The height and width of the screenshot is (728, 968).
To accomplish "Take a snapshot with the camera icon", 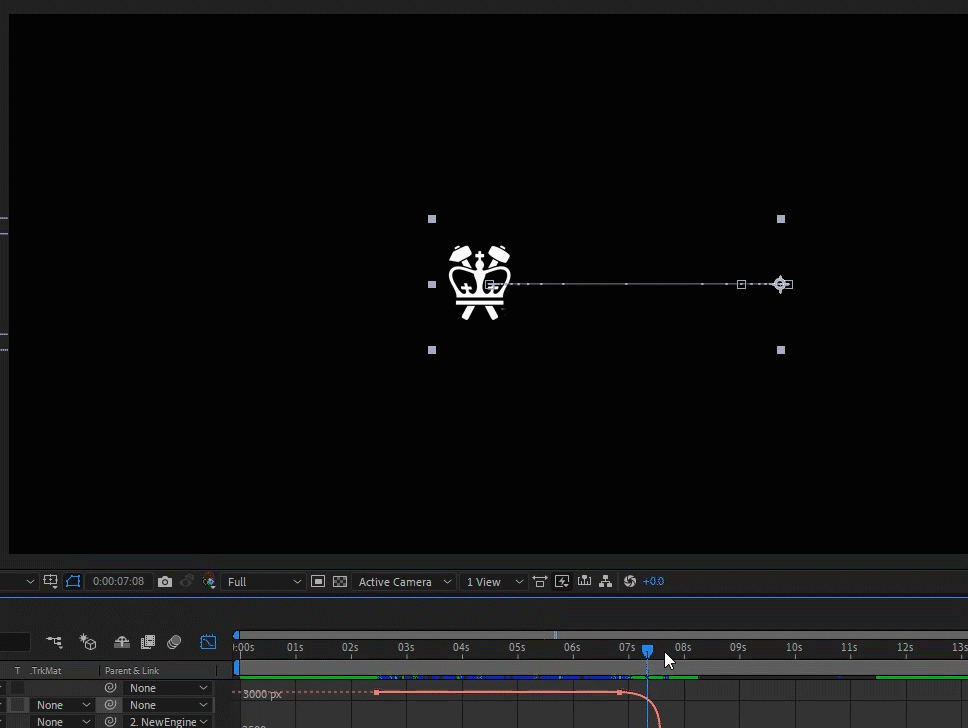I will pyautogui.click(x=165, y=582).
